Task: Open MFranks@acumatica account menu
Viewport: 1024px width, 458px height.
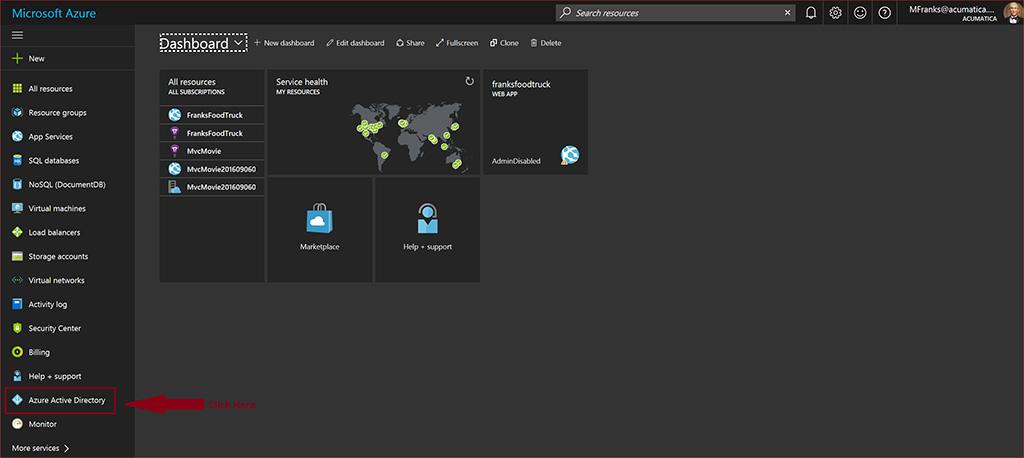Action: (x=953, y=12)
